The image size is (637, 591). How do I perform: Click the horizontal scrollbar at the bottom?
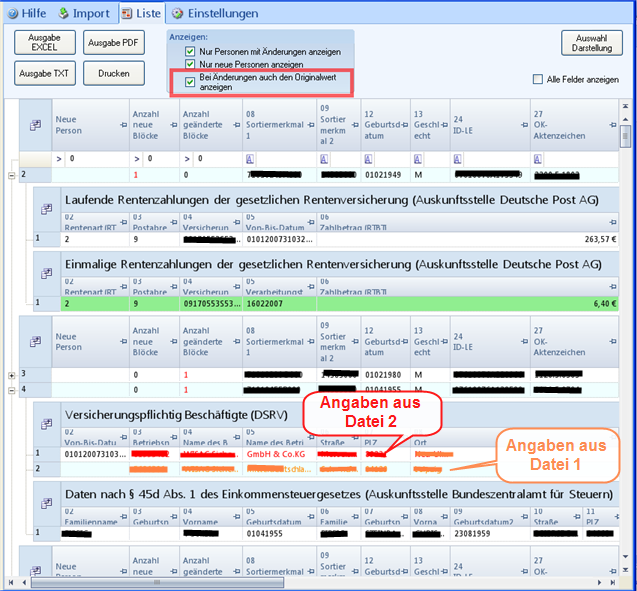point(300,582)
